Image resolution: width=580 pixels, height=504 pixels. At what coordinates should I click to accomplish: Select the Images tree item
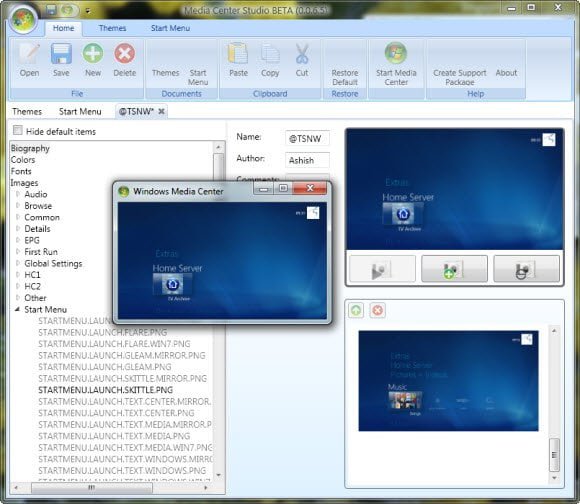pyautogui.click(x=24, y=183)
